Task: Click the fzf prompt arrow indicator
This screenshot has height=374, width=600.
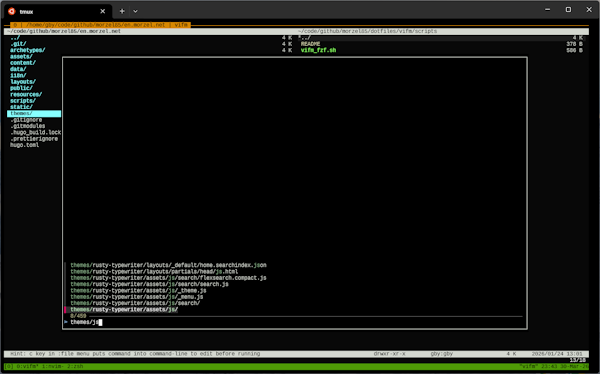Action: (x=66, y=322)
